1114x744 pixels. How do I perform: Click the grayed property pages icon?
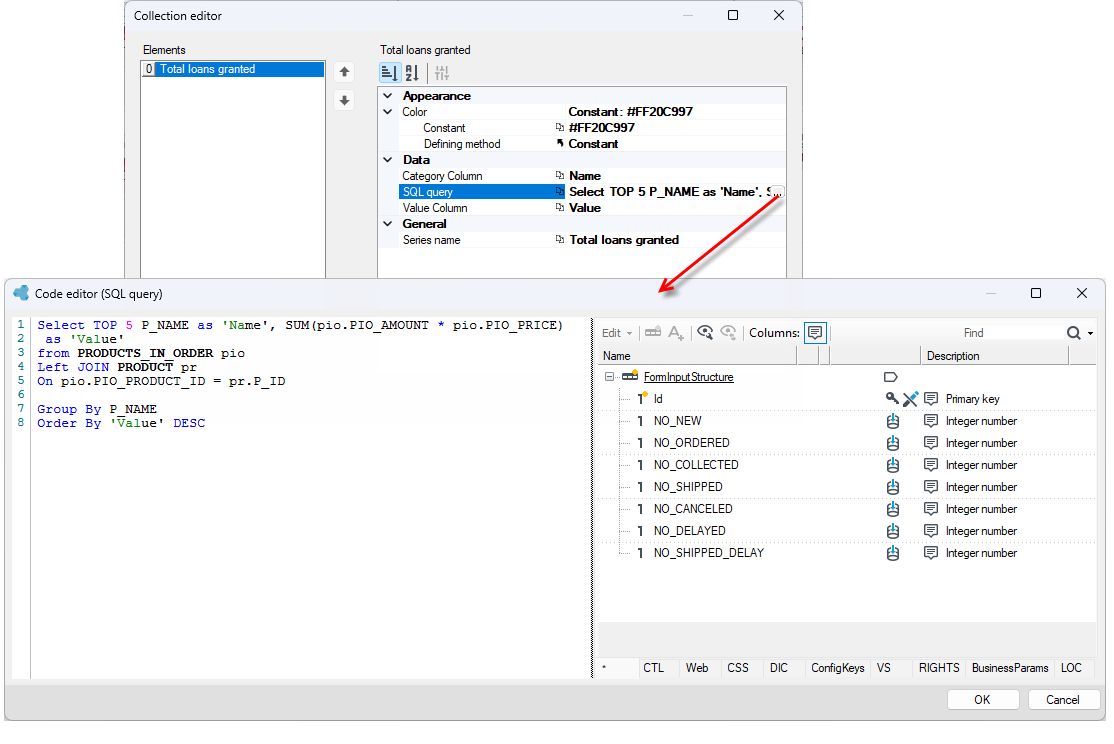tap(442, 72)
